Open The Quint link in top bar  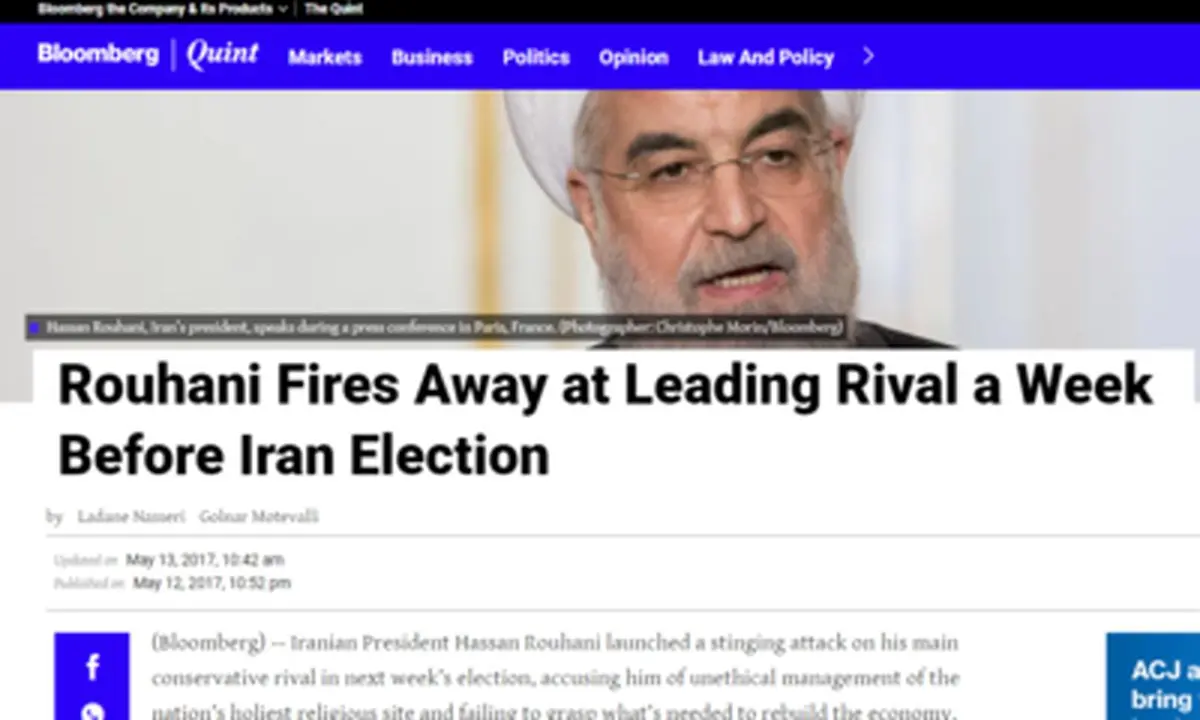click(334, 9)
